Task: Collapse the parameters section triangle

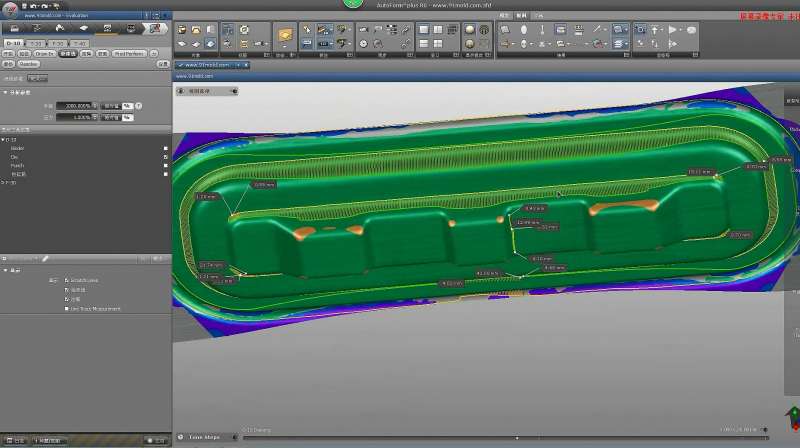Action: [5, 92]
